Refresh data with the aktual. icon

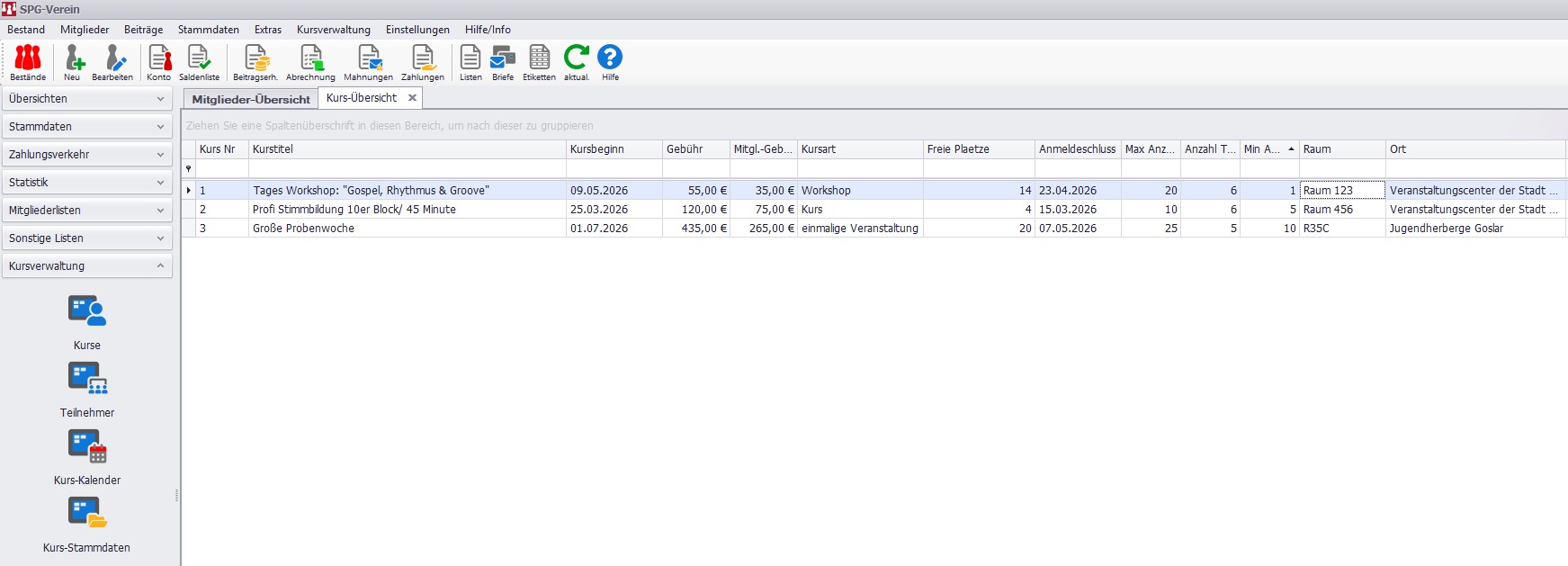point(577,62)
